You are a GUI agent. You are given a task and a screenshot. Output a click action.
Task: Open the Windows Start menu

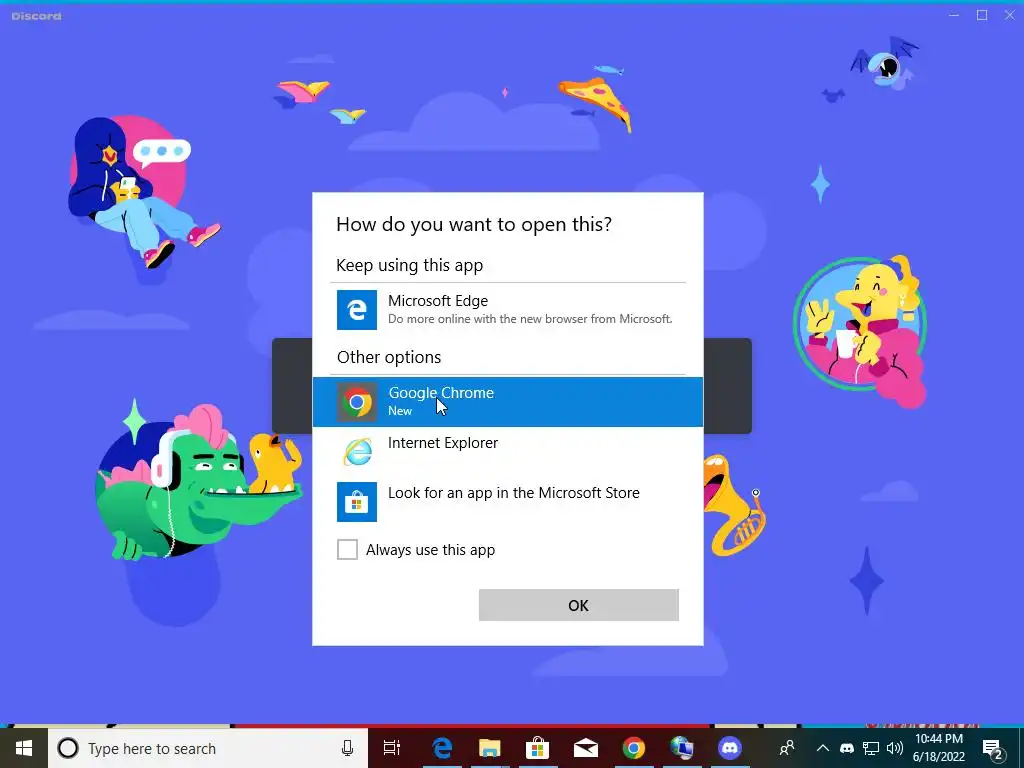pyautogui.click(x=24, y=748)
